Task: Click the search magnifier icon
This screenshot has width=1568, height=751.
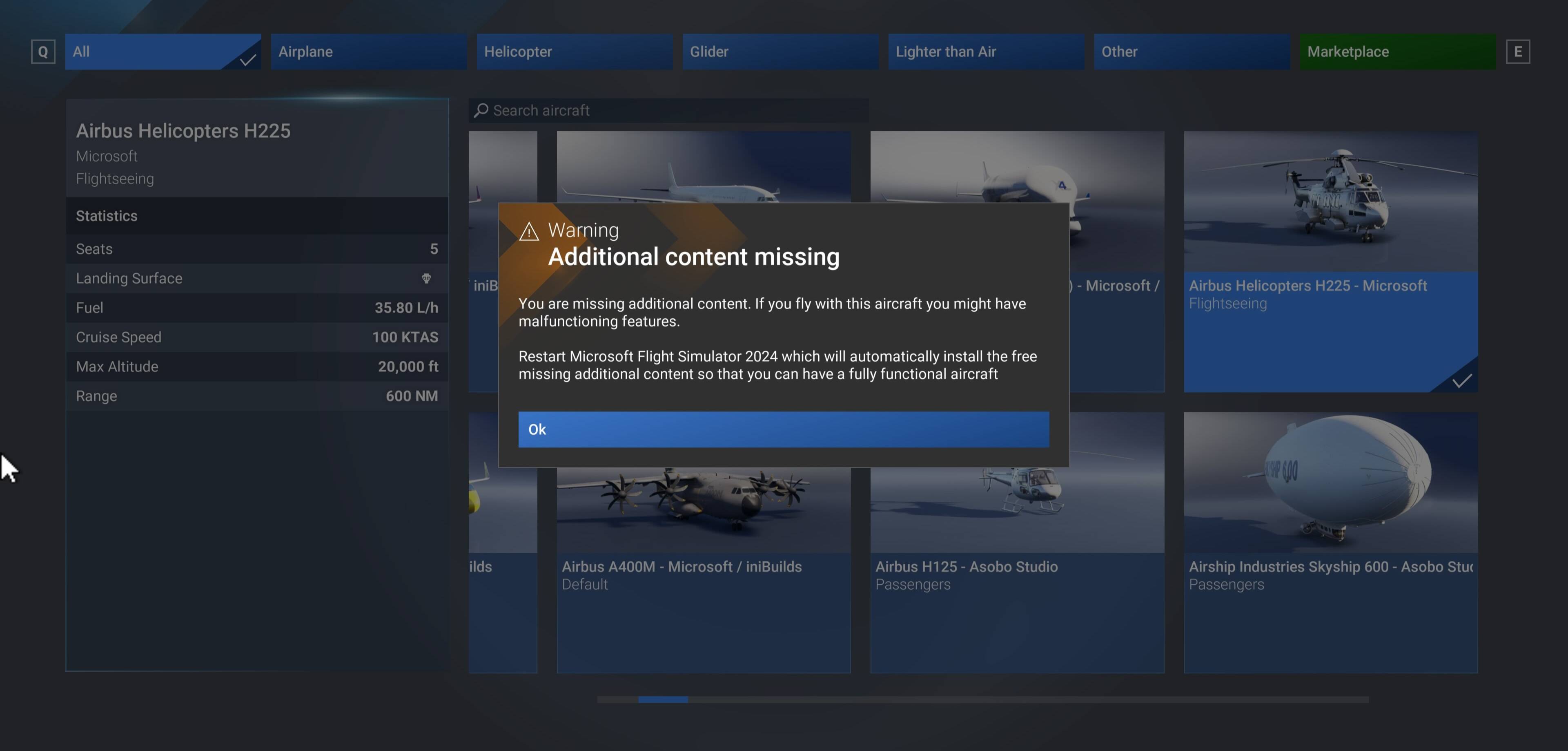Action: [481, 110]
